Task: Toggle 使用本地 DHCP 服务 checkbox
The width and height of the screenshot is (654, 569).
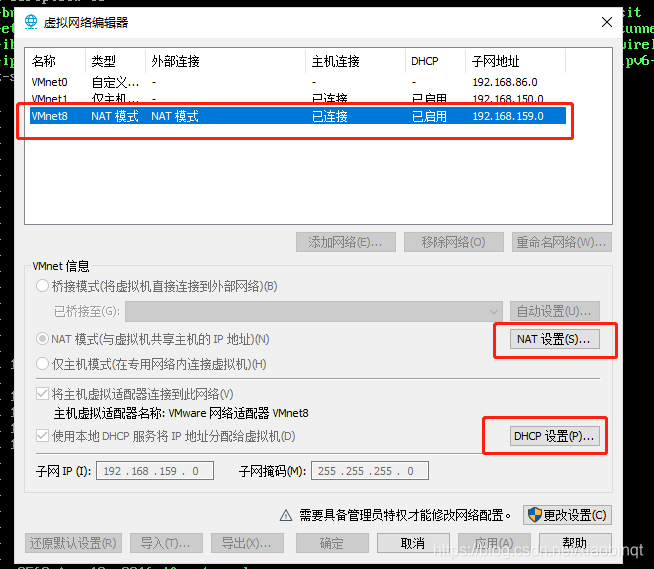Action: coord(42,436)
